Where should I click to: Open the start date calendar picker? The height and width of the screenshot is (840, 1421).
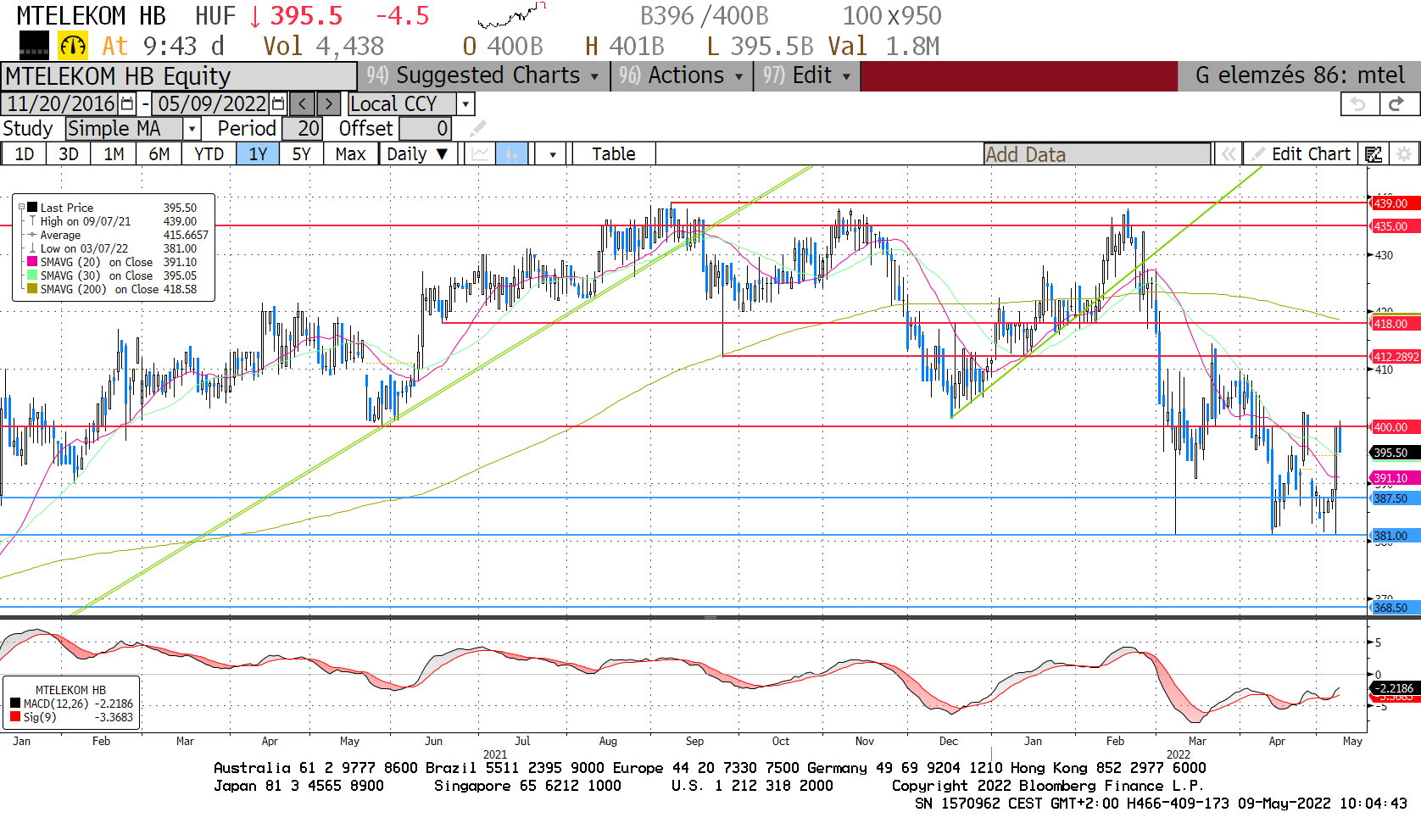coord(127,104)
